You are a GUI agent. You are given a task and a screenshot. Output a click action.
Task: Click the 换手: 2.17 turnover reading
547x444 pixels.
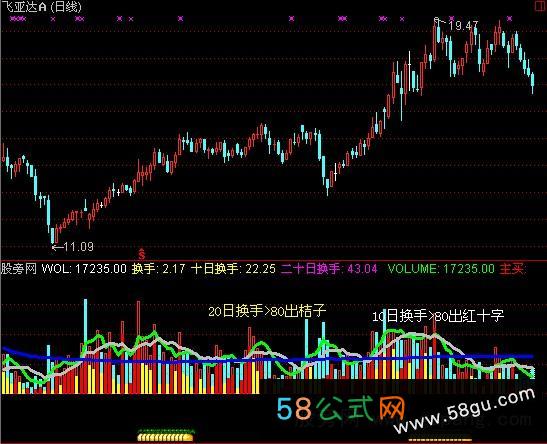click(158, 269)
